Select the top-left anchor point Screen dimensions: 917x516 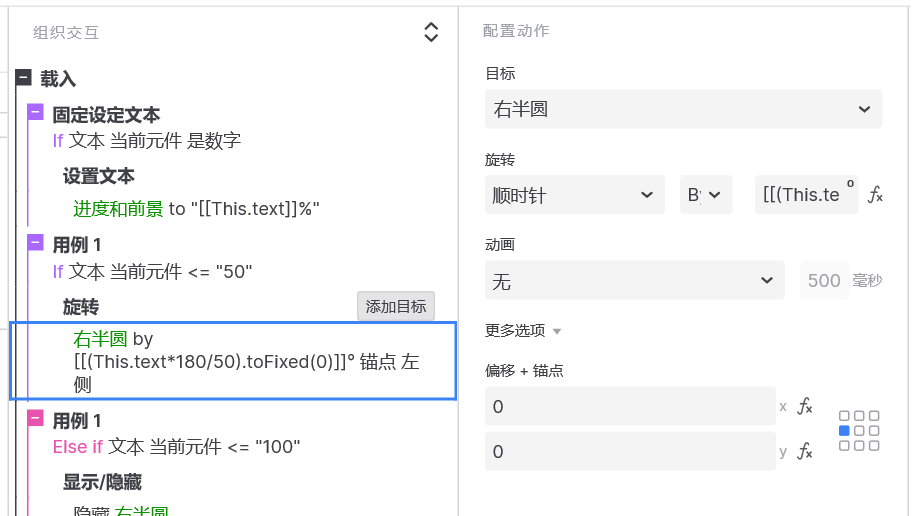[844, 416]
